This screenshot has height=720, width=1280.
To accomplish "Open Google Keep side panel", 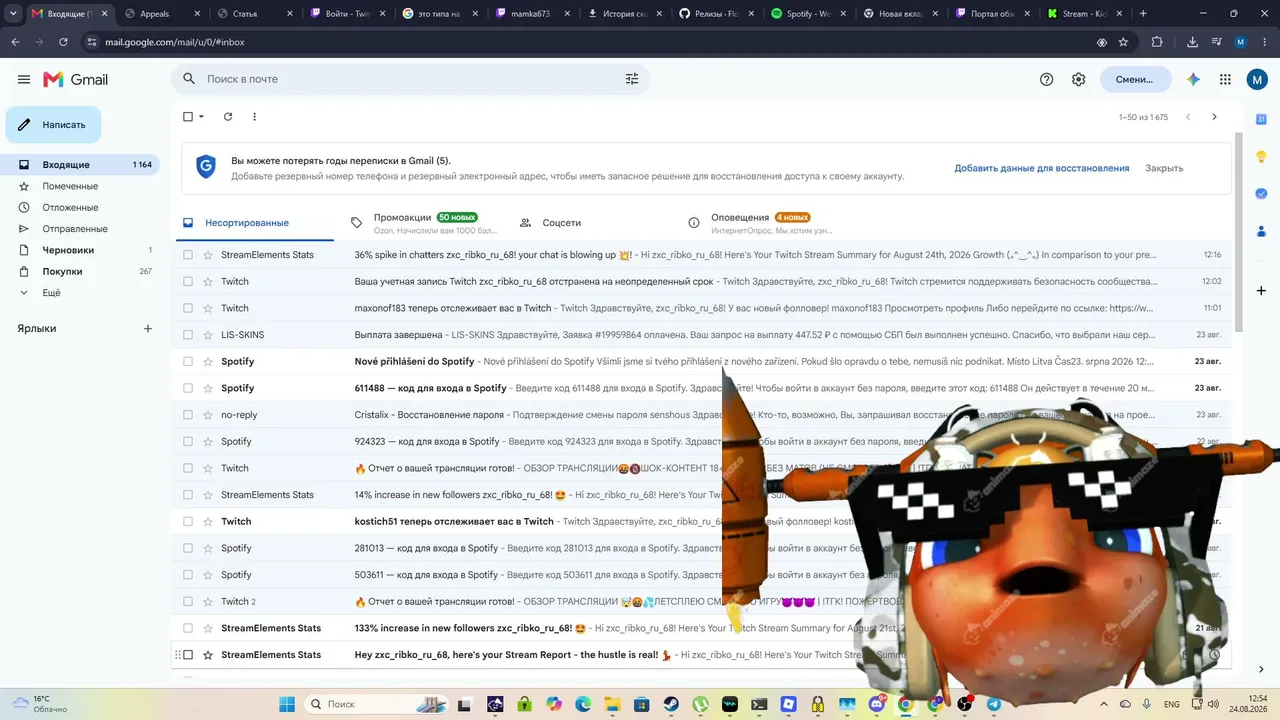I will pyautogui.click(x=1261, y=156).
